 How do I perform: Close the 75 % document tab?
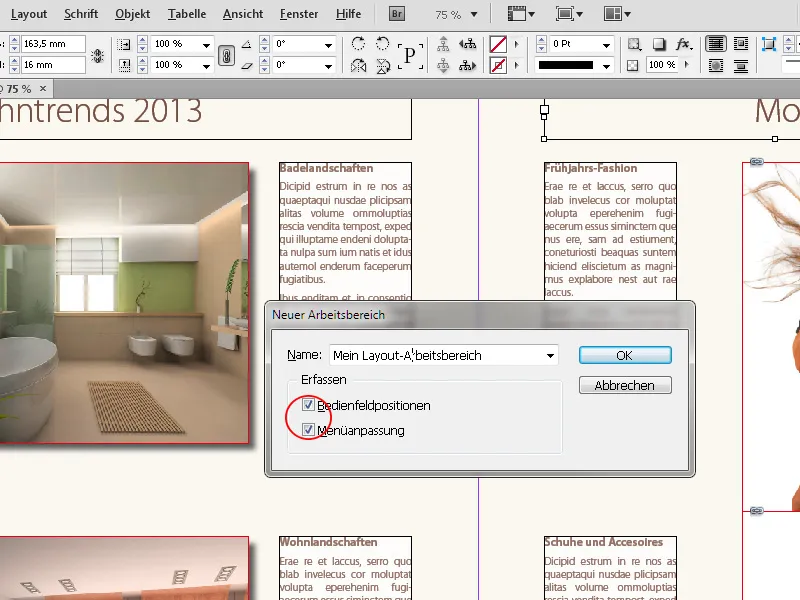pyautogui.click(x=43, y=89)
